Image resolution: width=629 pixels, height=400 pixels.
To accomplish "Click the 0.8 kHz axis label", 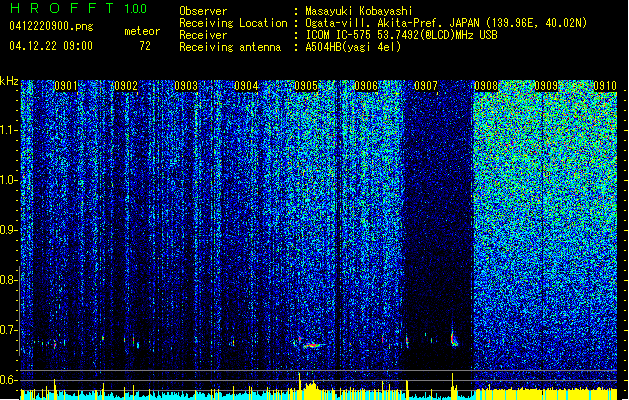I will (x=9, y=280).
